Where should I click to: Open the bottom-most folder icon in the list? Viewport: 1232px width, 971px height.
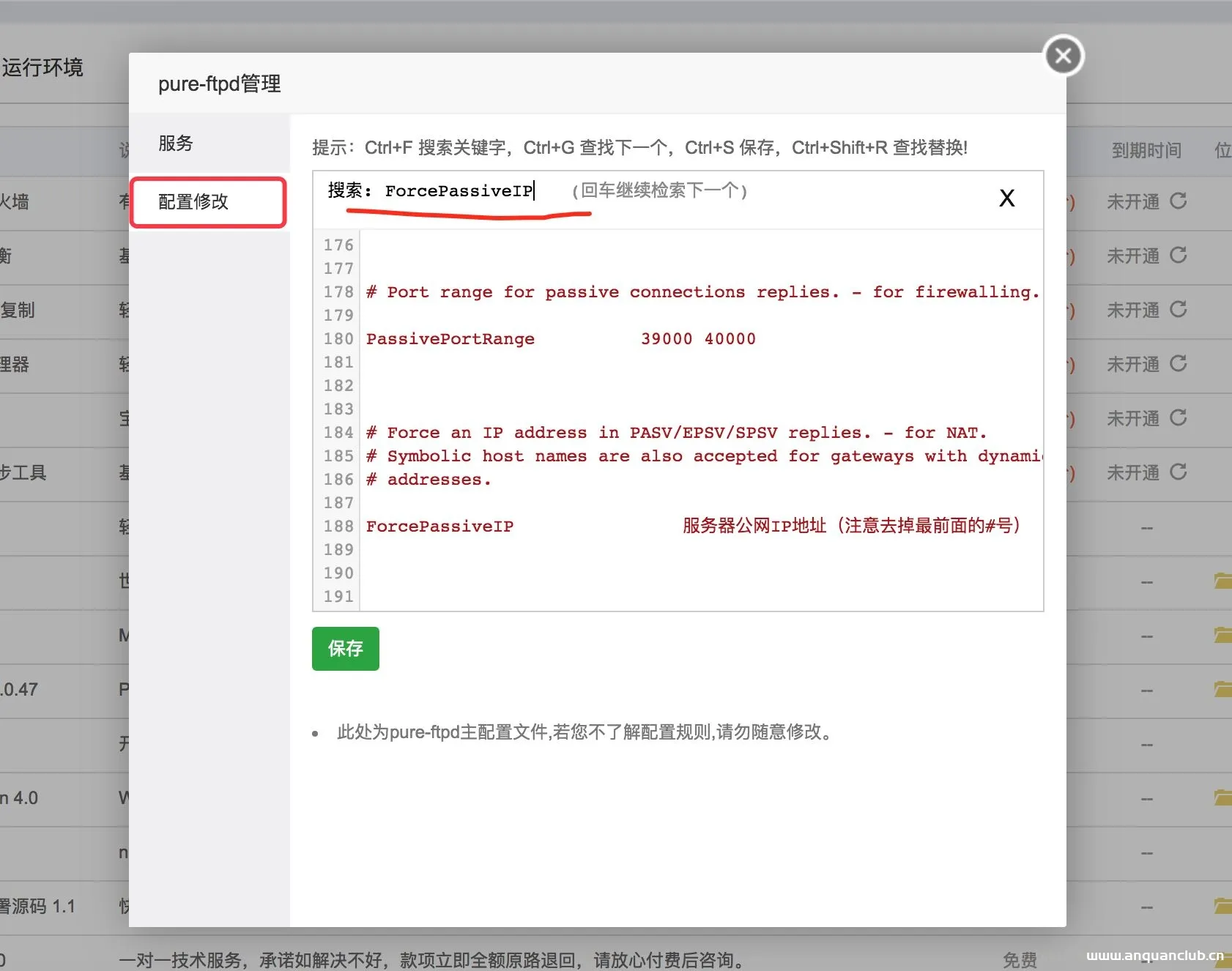[x=1222, y=906]
